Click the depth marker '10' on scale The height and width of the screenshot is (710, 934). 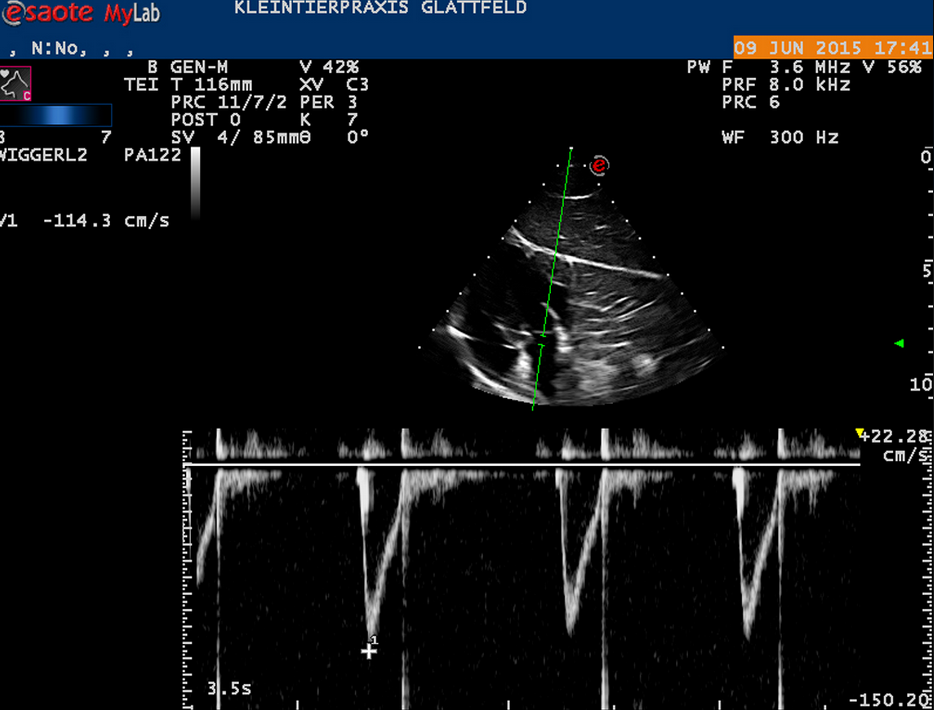click(921, 385)
